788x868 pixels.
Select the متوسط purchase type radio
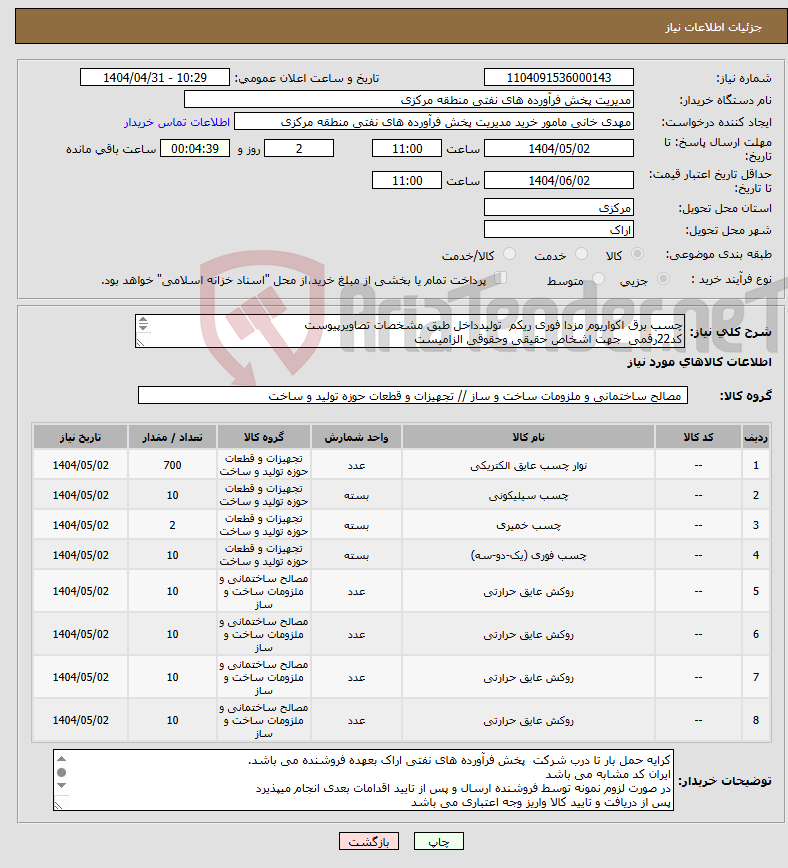598,279
